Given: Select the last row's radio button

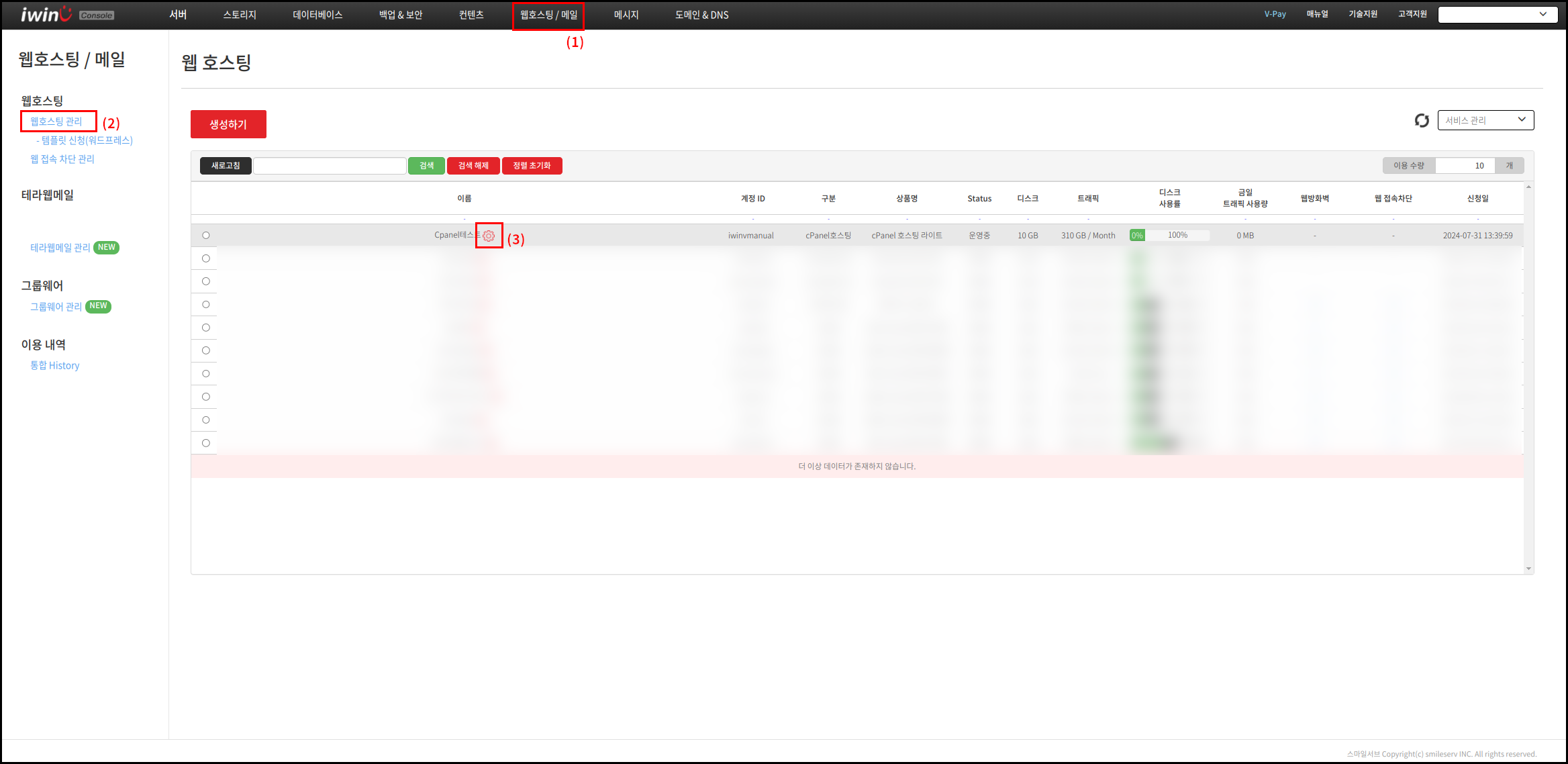Looking at the screenshot, I should point(206,443).
